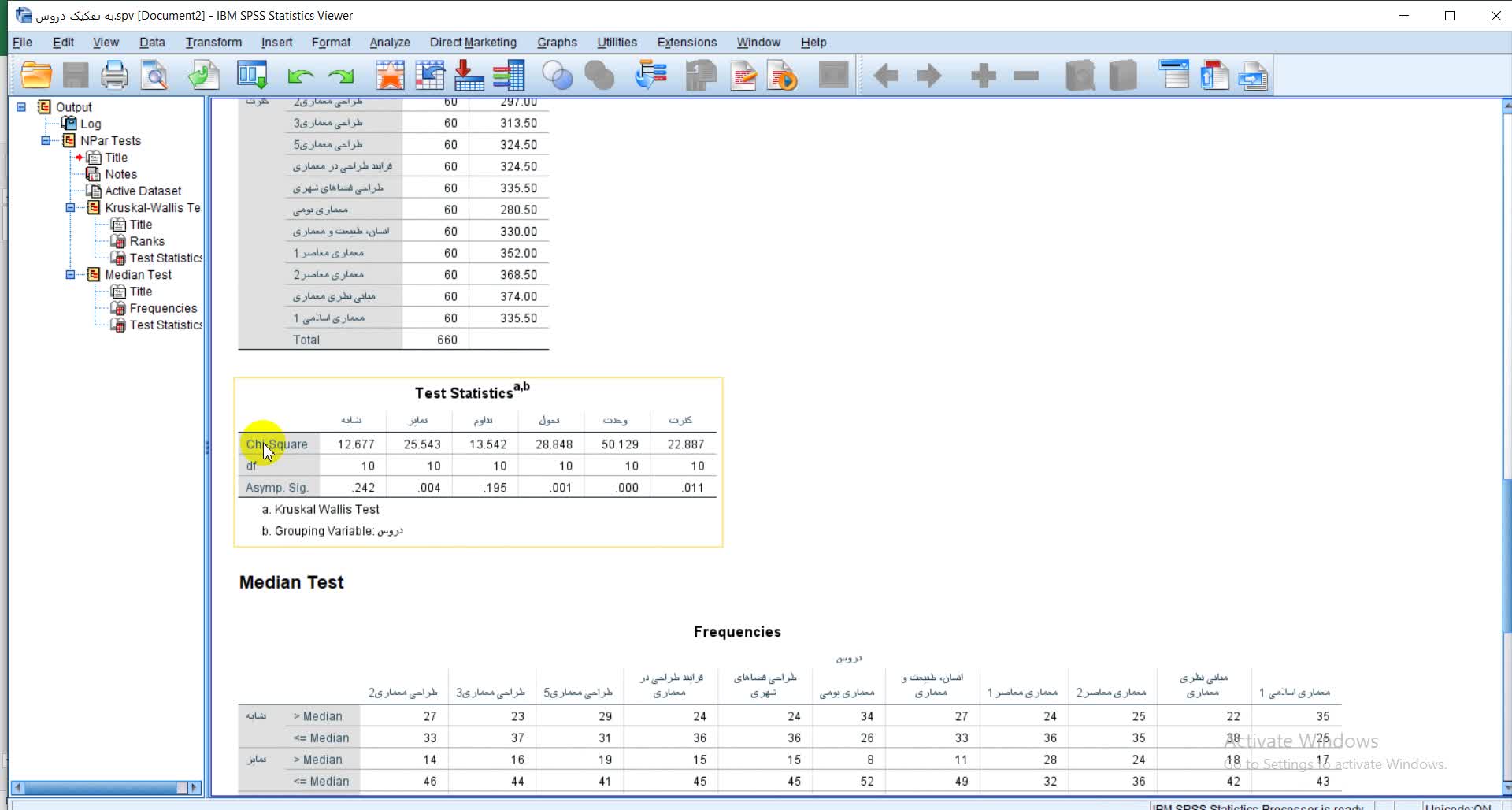Click the Go to Data star icon
This screenshot has width=1512, height=810.
click(x=390, y=76)
